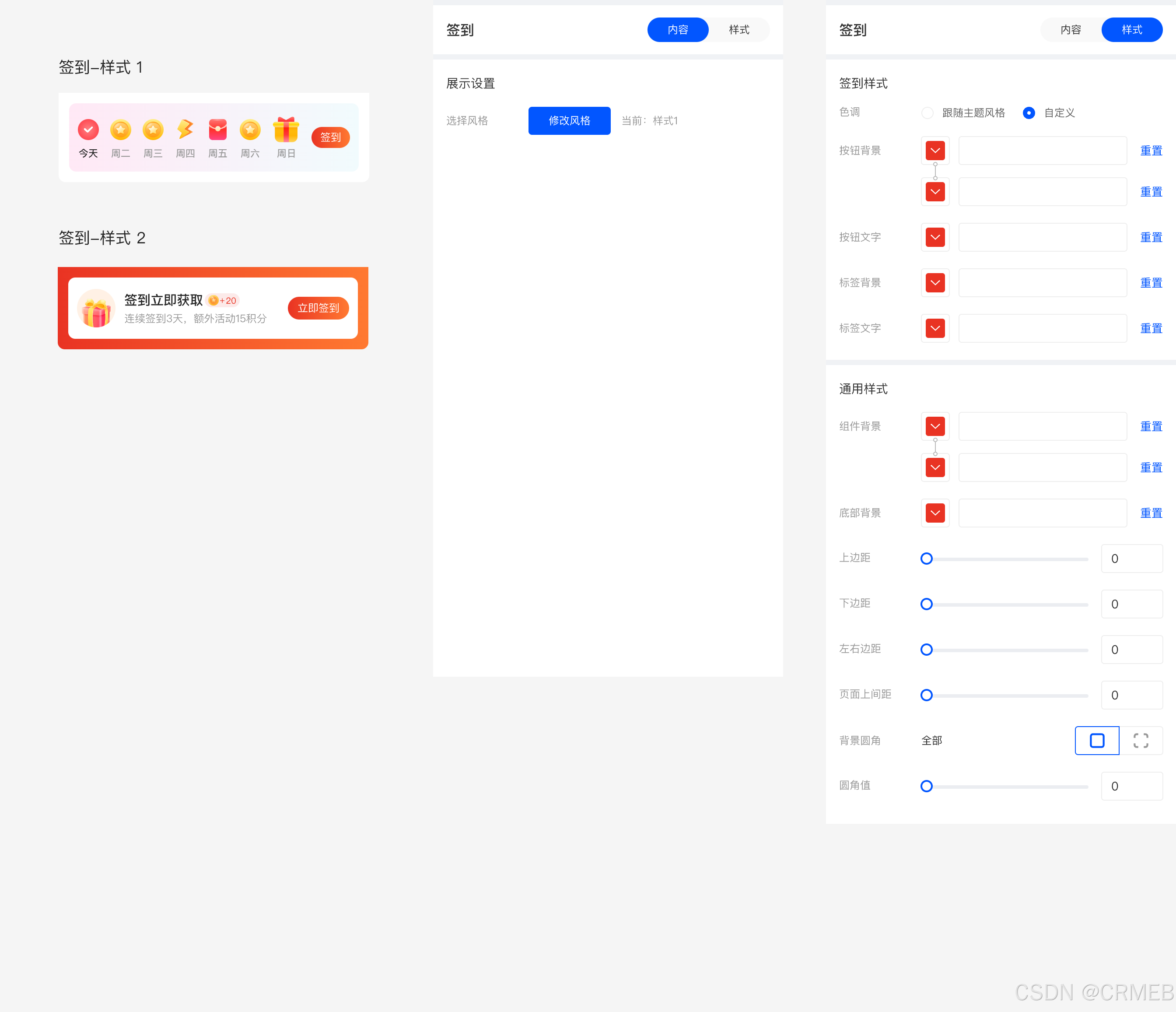Click 重置 link for 按钮文字
Image resolution: width=1176 pixels, height=1012 pixels.
(1151, 237)
